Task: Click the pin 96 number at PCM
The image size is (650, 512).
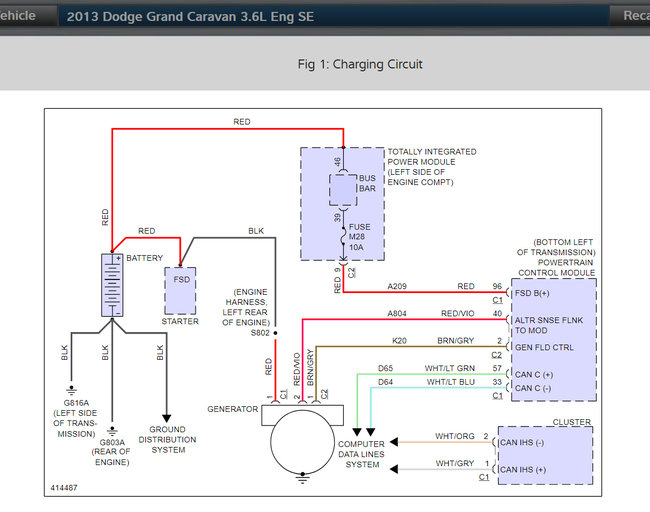Action: click(x=497, y=286)
